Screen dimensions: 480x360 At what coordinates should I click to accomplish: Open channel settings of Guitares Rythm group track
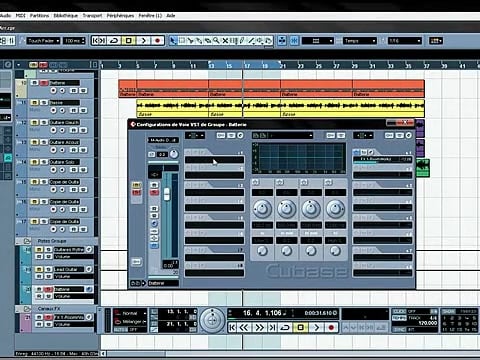(89, 249)
